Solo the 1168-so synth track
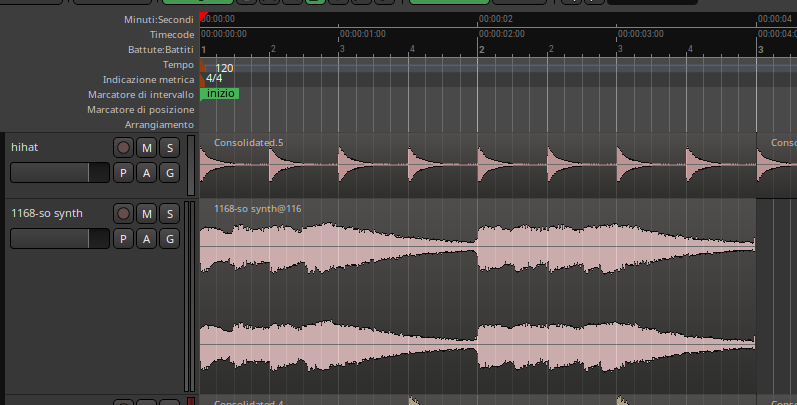Screen dimensions: 797x405 169,214
